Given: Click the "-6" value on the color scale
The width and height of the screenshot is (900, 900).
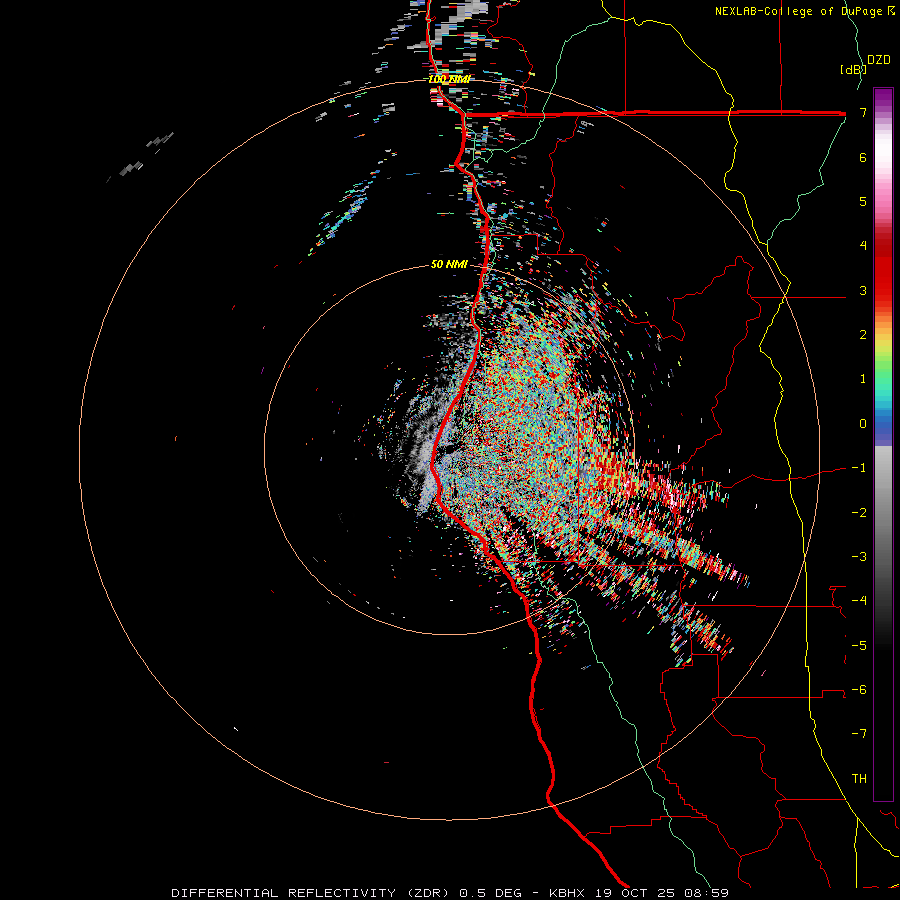Looking at the screenshot, I should pyautogui.click(x=859, y=689).
